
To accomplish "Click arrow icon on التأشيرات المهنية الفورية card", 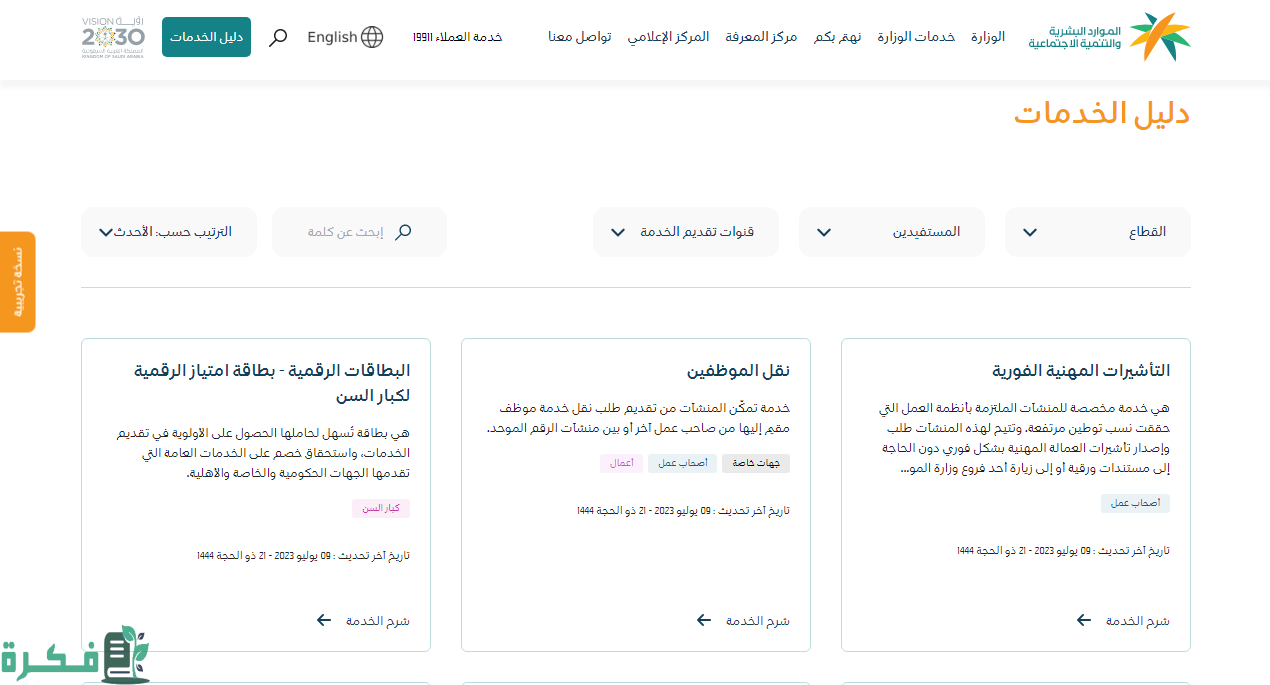I will tap(1084, 621).
